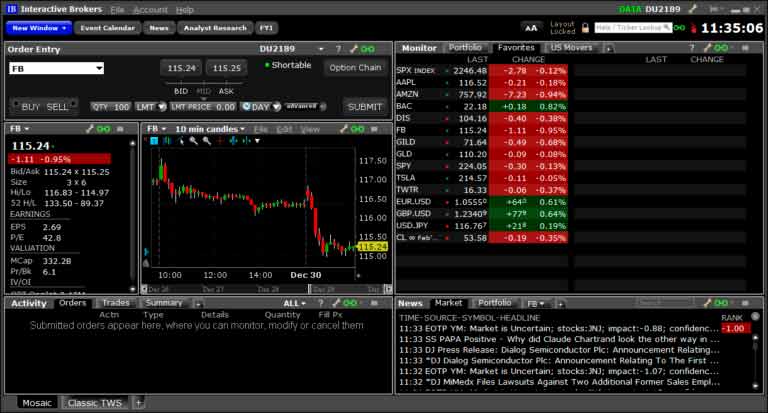
Task: Open the Activity panel wrench settings
Action: pyautogui.click(x=336, y=303)
